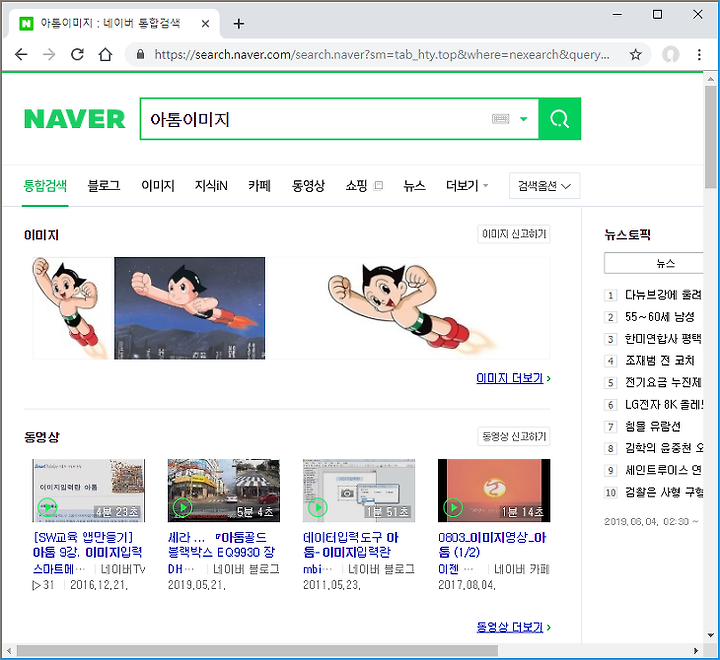
Task: Open the 네이버TV source next to 스마트메
Action: pyautogui.click(x=123, y=570)
